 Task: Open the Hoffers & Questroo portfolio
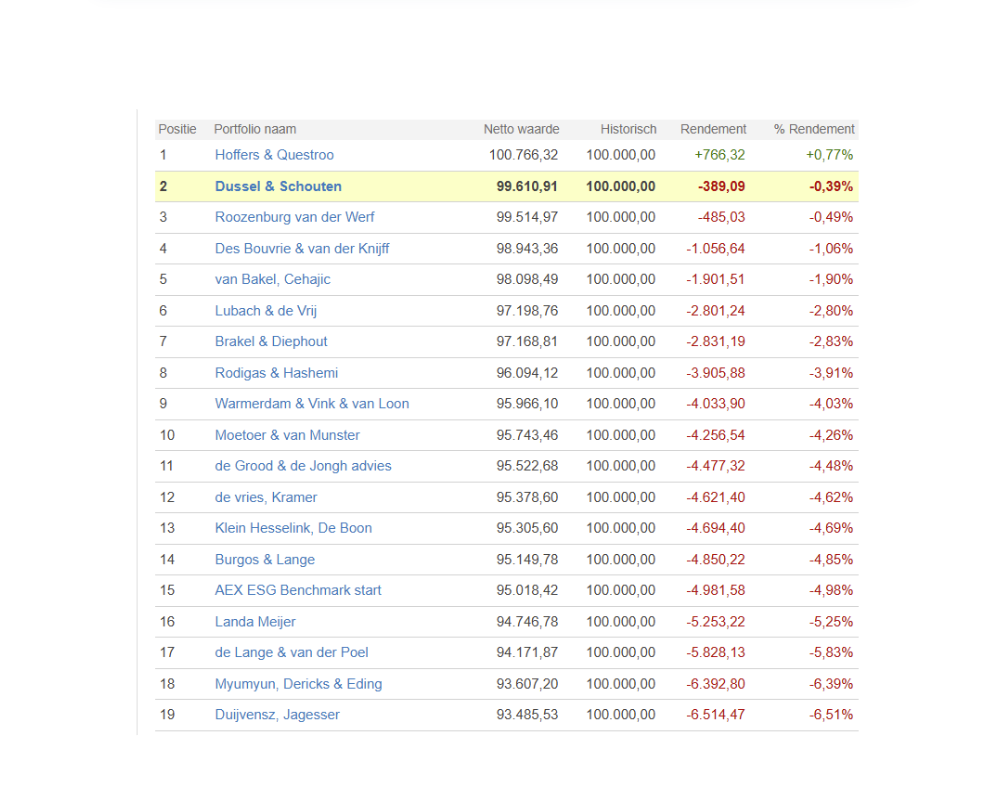tap(274, 155)
